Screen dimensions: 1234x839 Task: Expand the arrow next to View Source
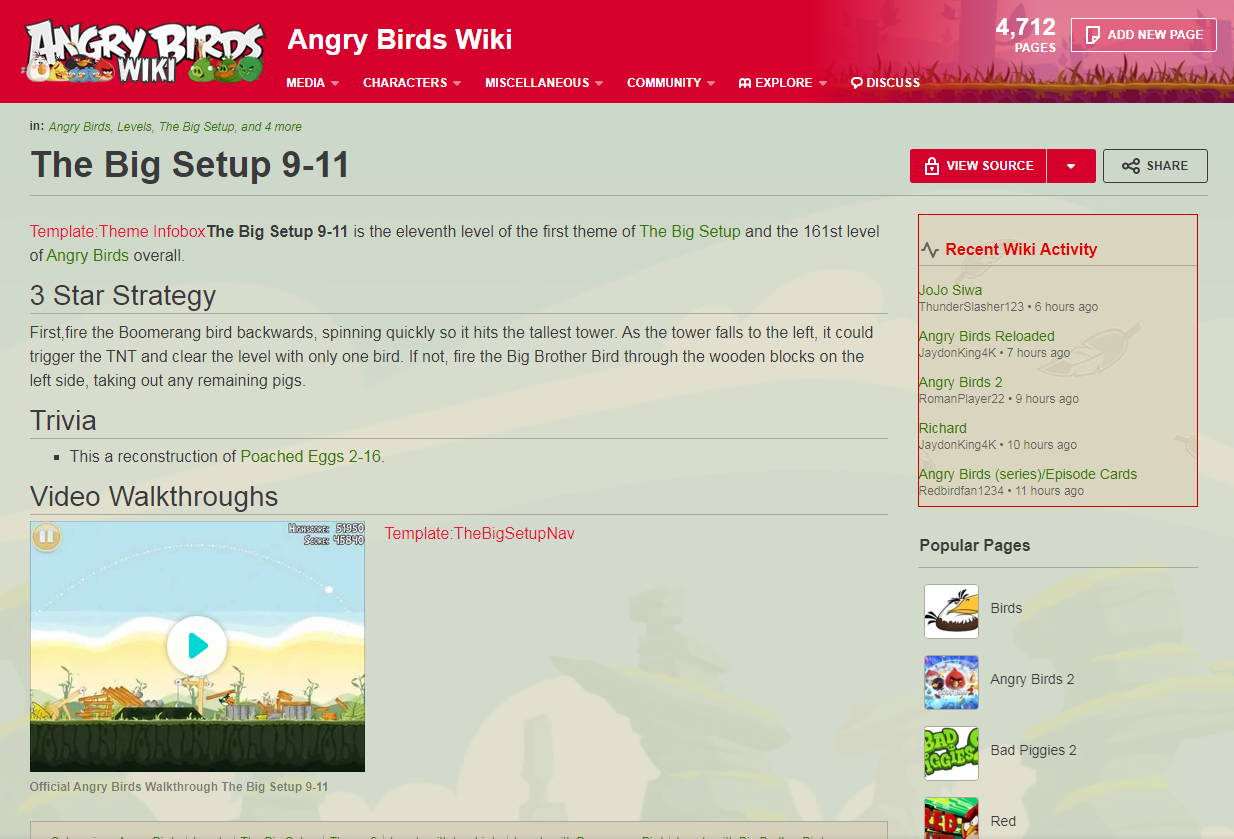click(1071, 166)
